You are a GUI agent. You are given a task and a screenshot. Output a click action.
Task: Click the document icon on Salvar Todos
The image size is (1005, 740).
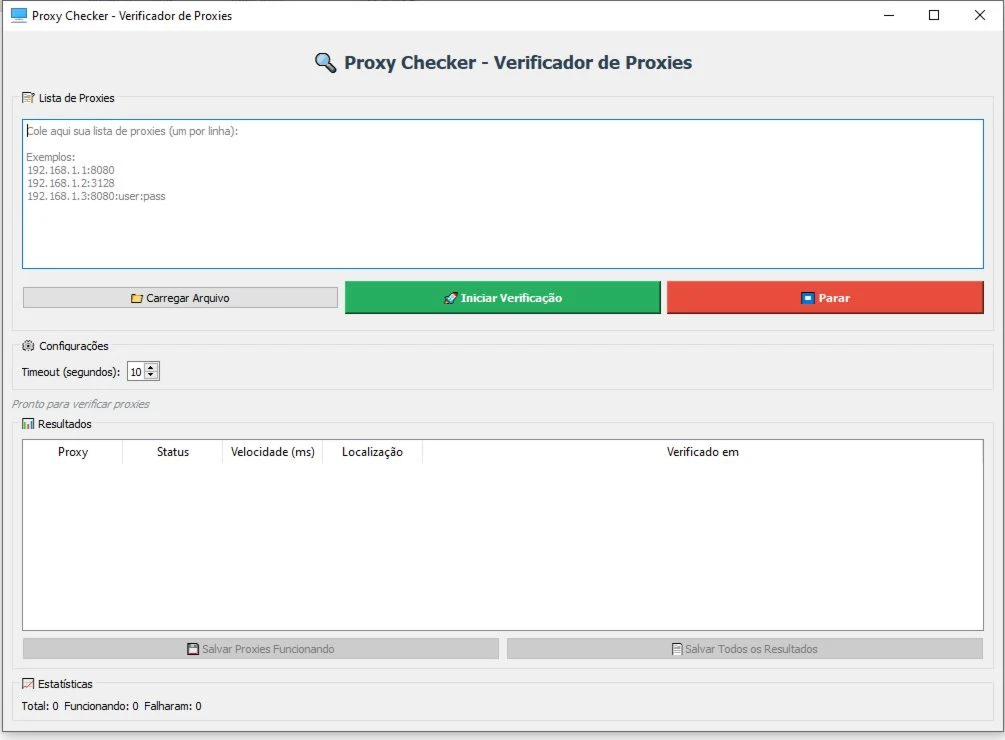(677, 649)
